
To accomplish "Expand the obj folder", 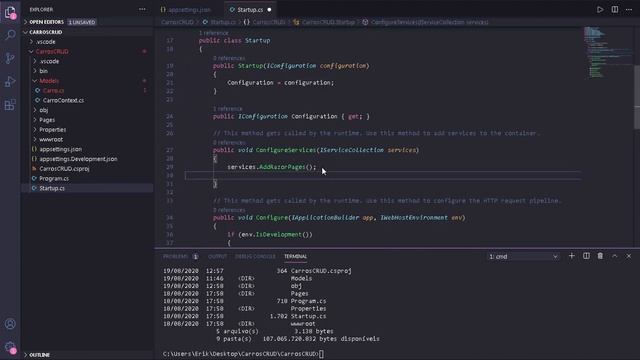I will pyautogui.click(x=87, y=110).
